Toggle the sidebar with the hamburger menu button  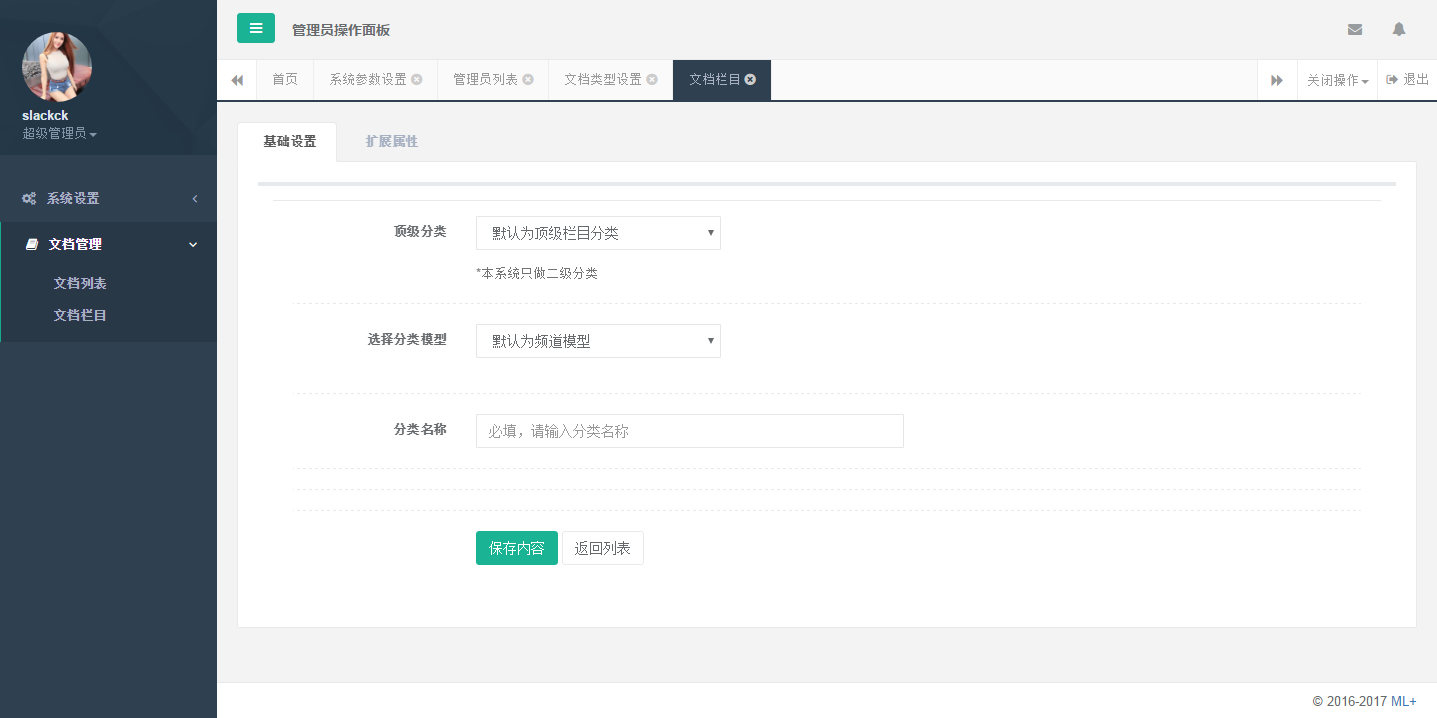pyautogui.click(x=256, y=28)
